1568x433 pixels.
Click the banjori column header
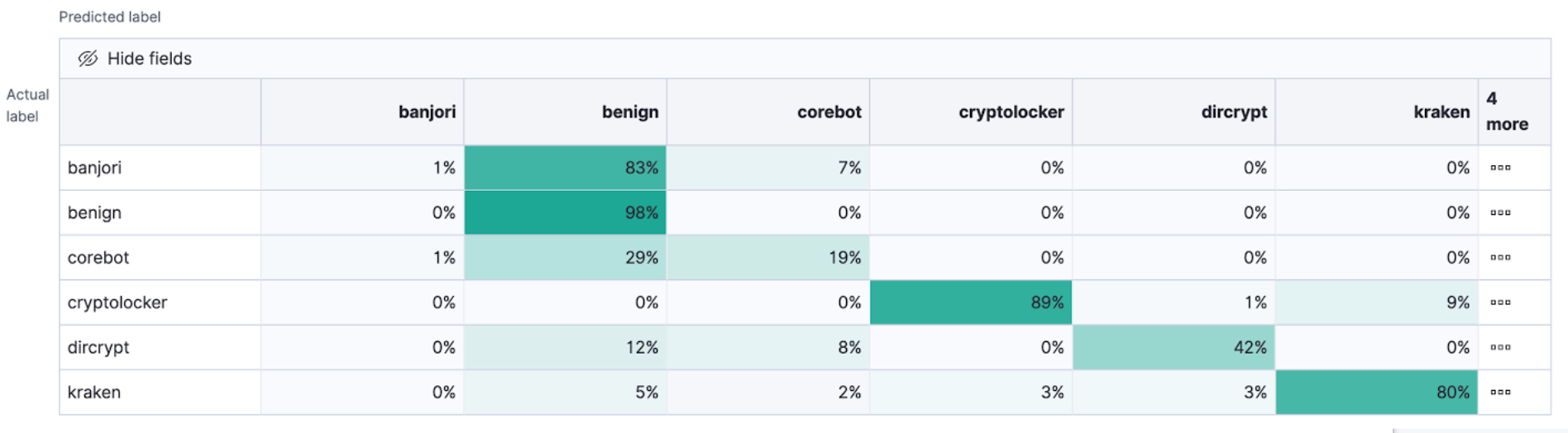[427, 112]
